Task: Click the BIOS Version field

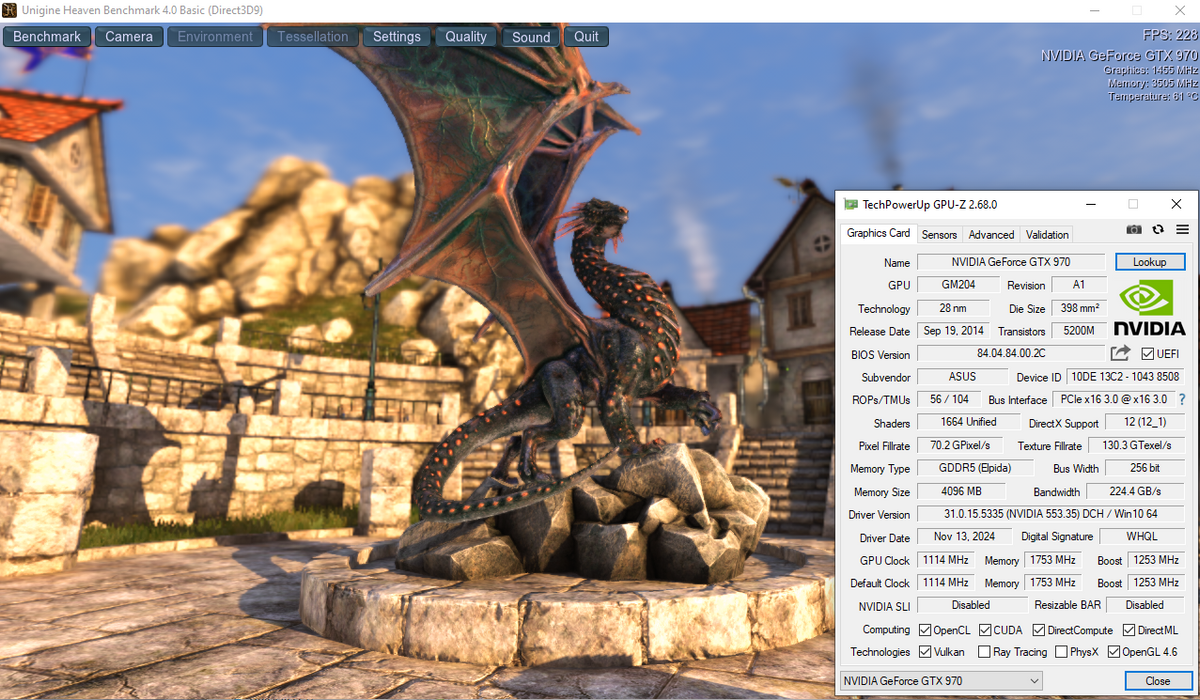Action: point(1010,353)
